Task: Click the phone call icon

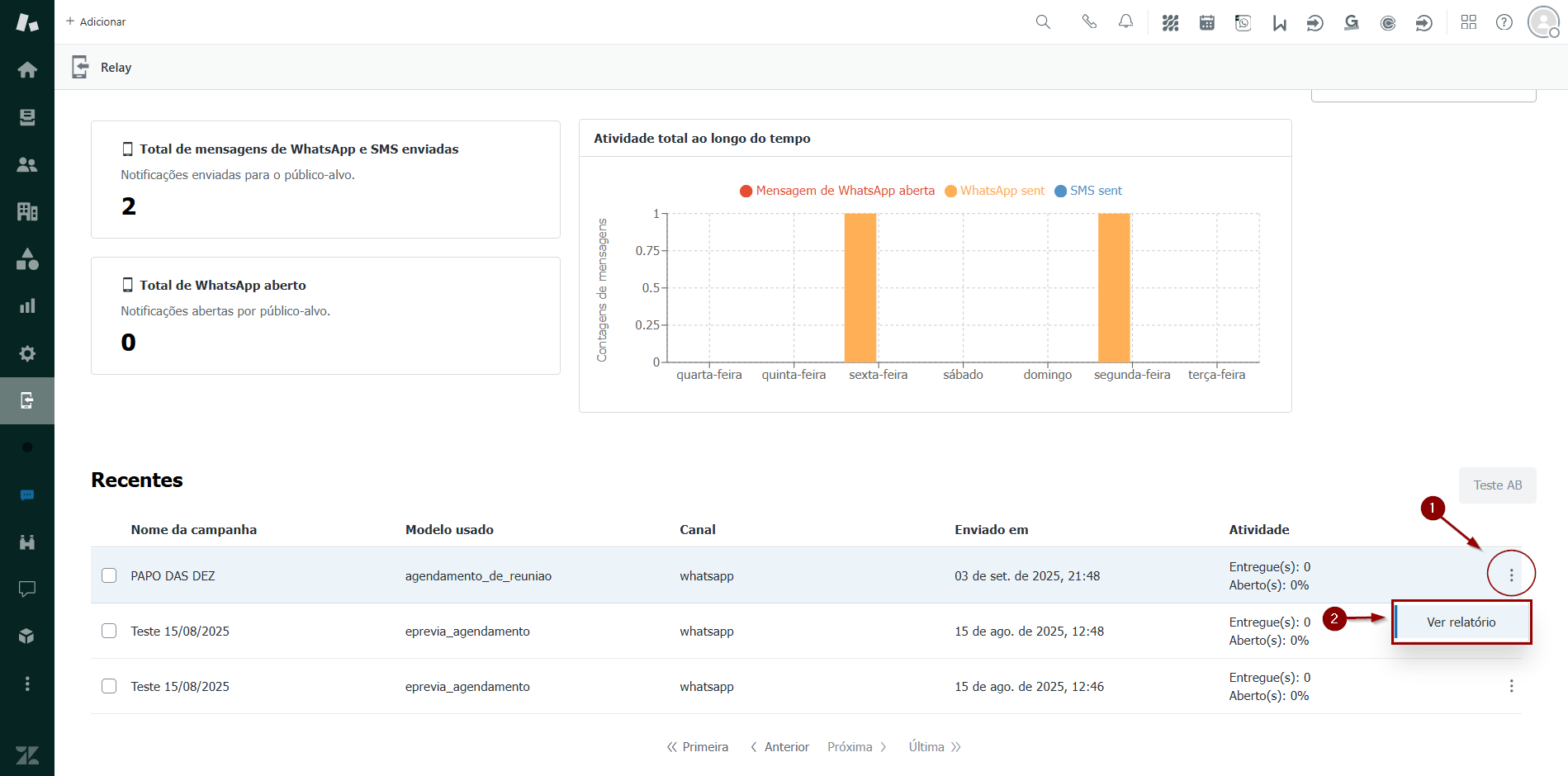Action: [x=1089, y=22]
